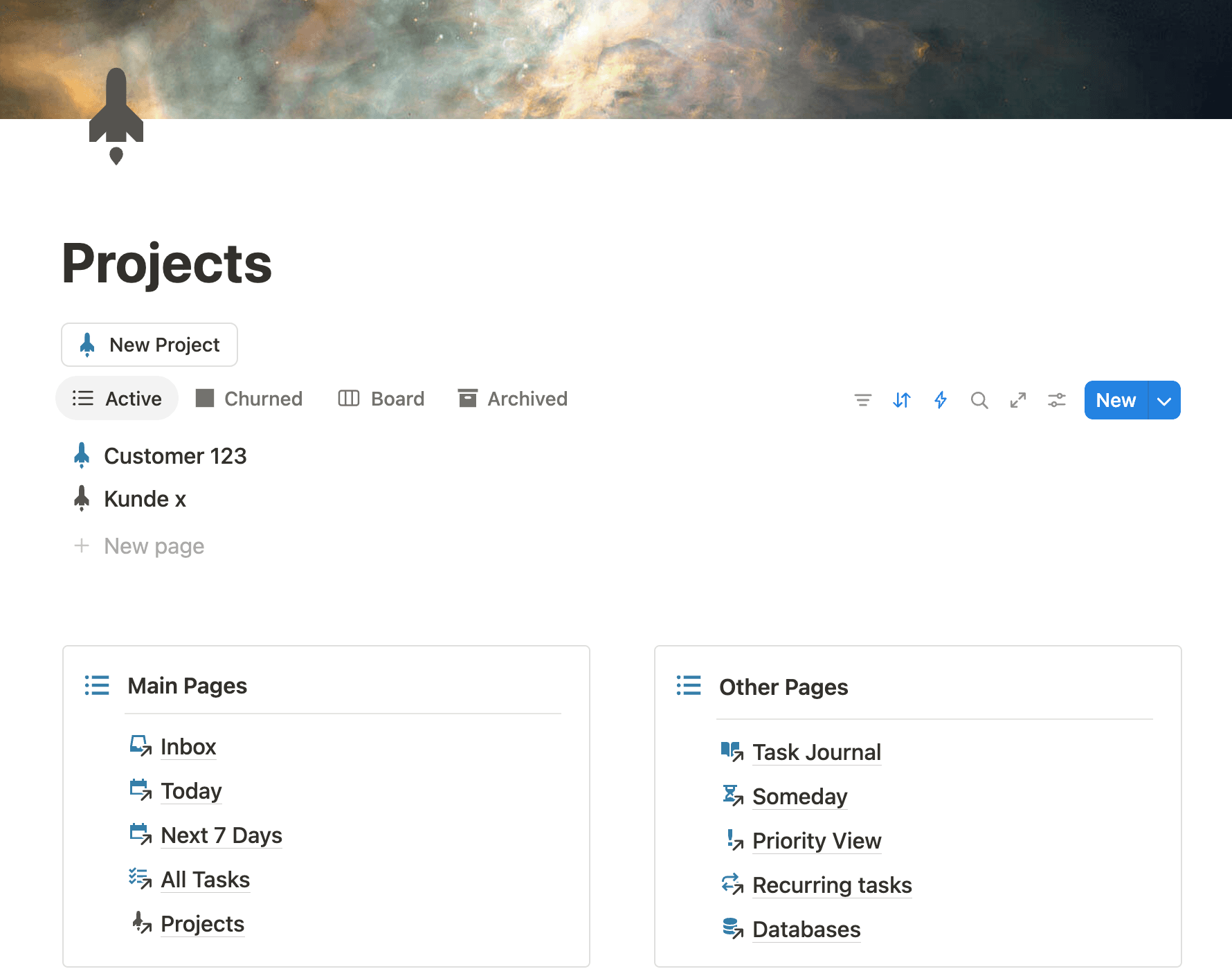Click the search icon above the database
This screenshot has height=969, width=1232.
pyautogui.click(x=979, y=399)
